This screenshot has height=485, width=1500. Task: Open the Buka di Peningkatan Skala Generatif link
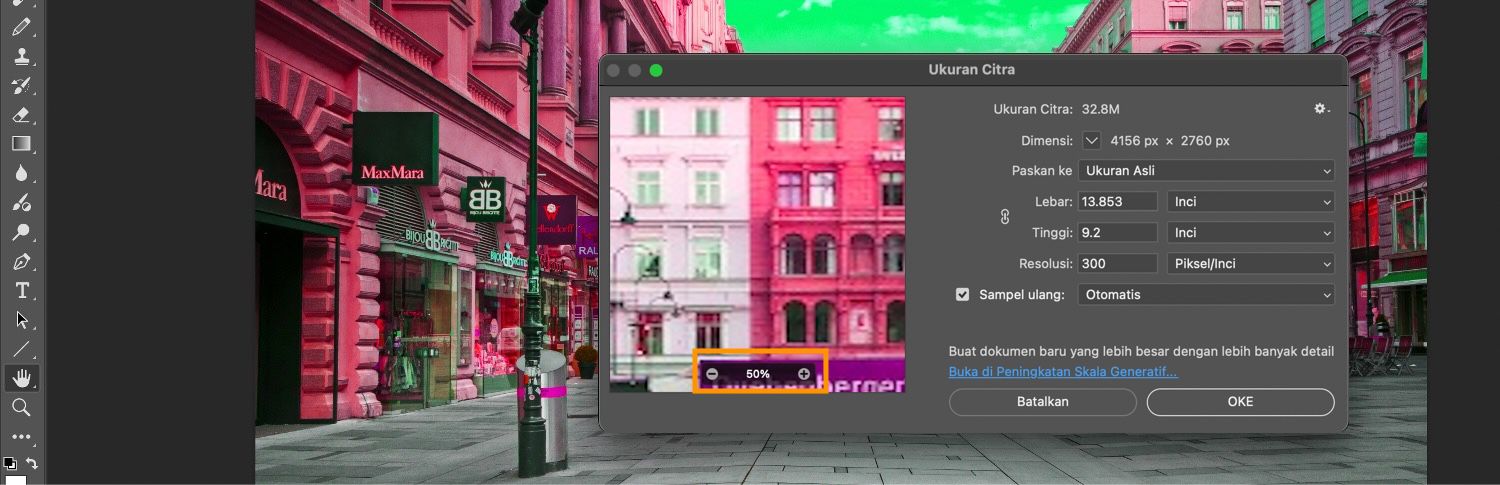(1063, 372)
